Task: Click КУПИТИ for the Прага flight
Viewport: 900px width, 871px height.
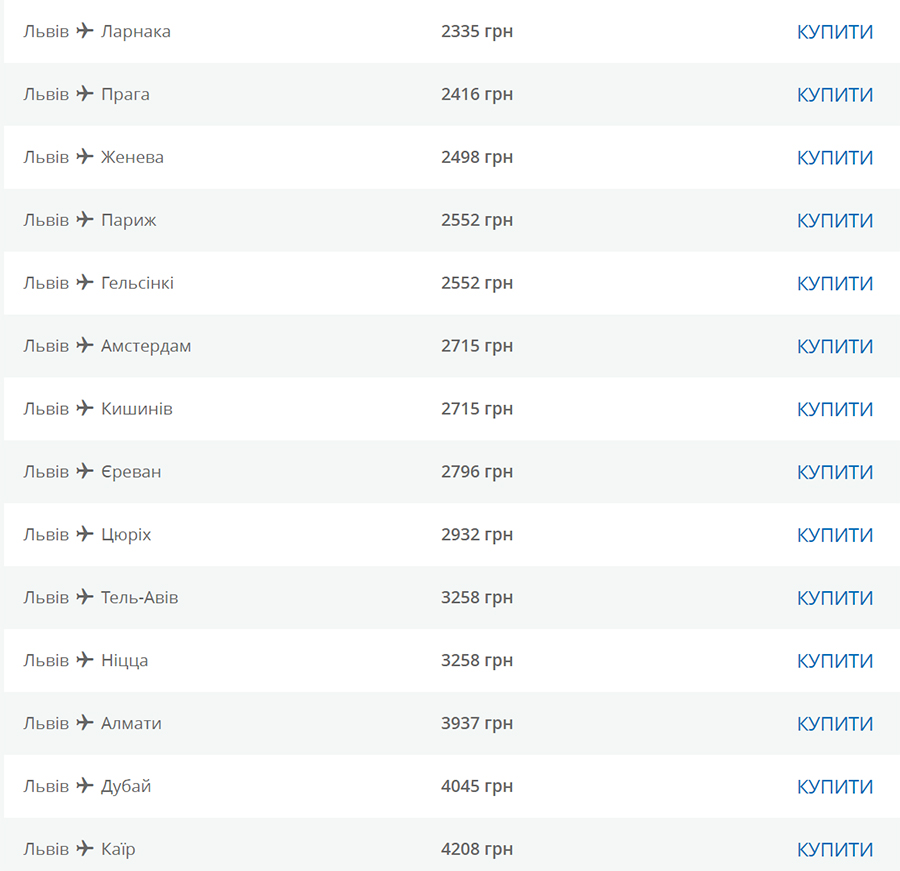Action: (835, 95)
